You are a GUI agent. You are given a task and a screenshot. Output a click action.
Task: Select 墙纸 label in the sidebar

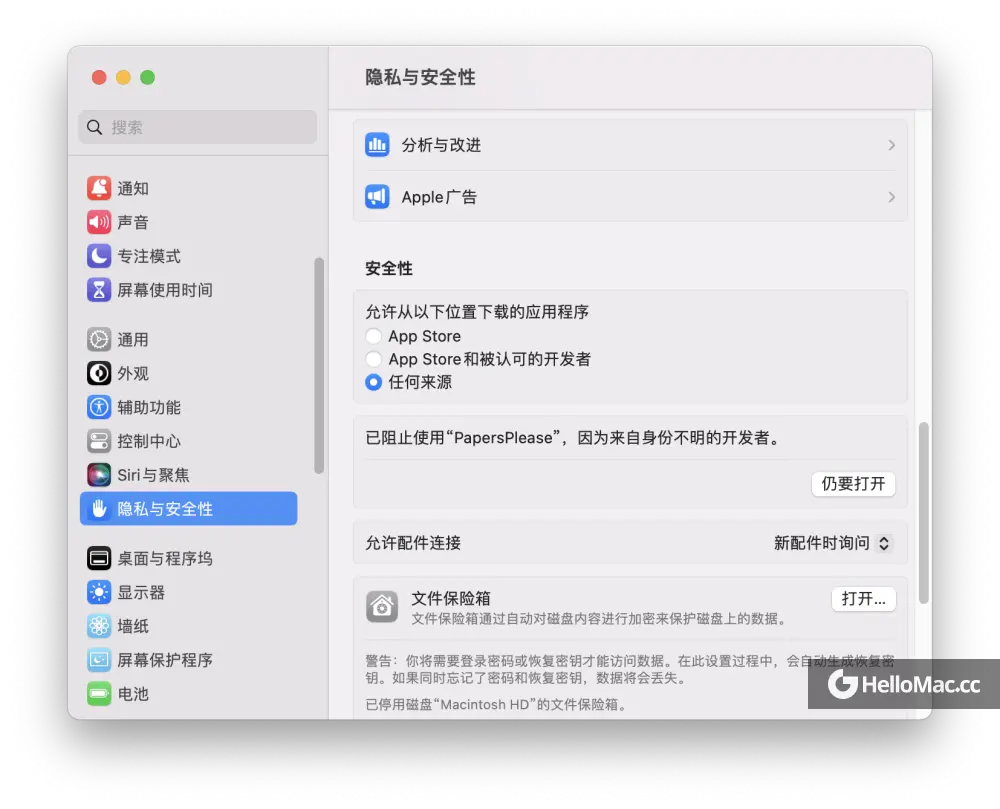click(x=133, y=627)
